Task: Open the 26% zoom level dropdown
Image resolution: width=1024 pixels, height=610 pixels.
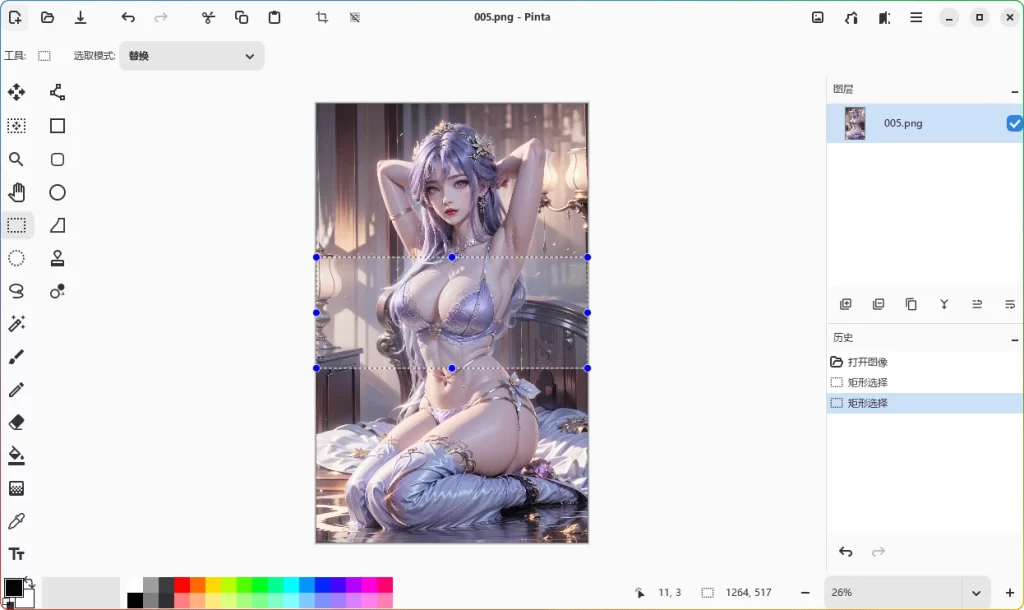Action: 908,592
